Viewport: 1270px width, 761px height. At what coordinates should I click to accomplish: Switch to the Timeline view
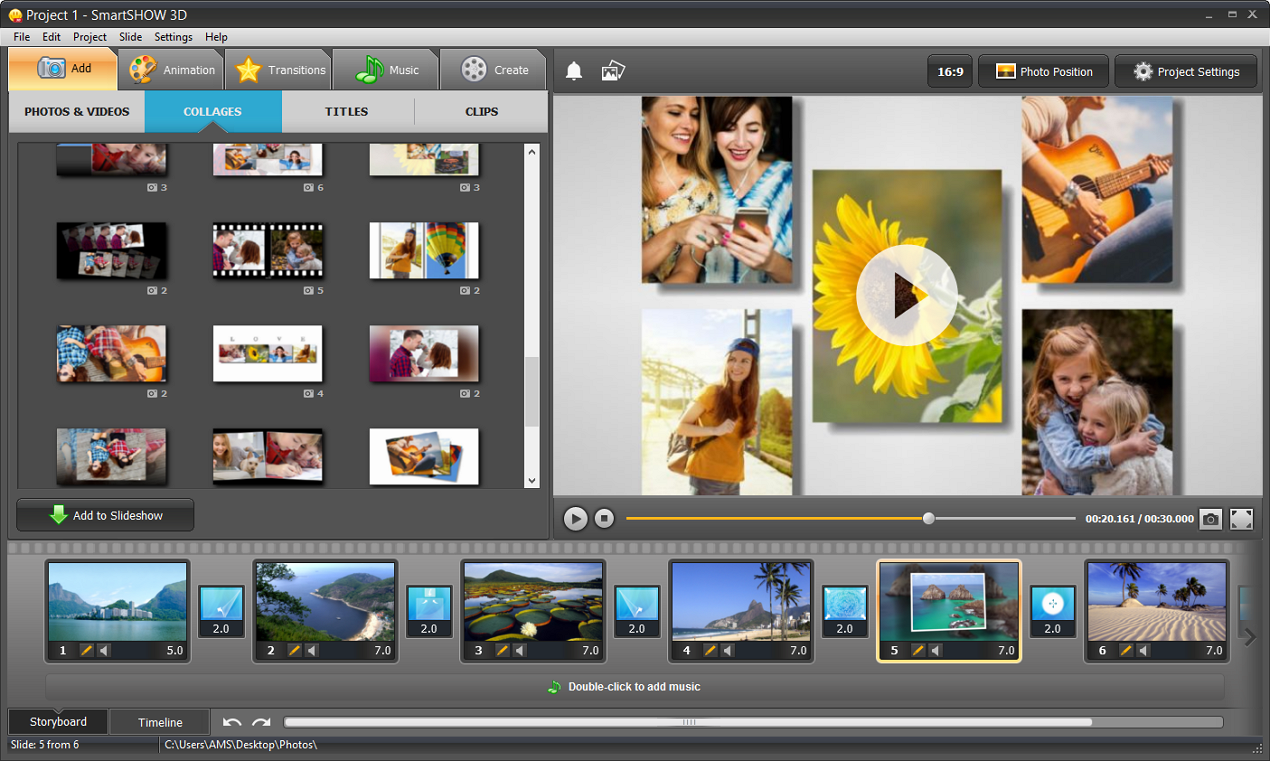pyautogui.click(x=158, y=721)
